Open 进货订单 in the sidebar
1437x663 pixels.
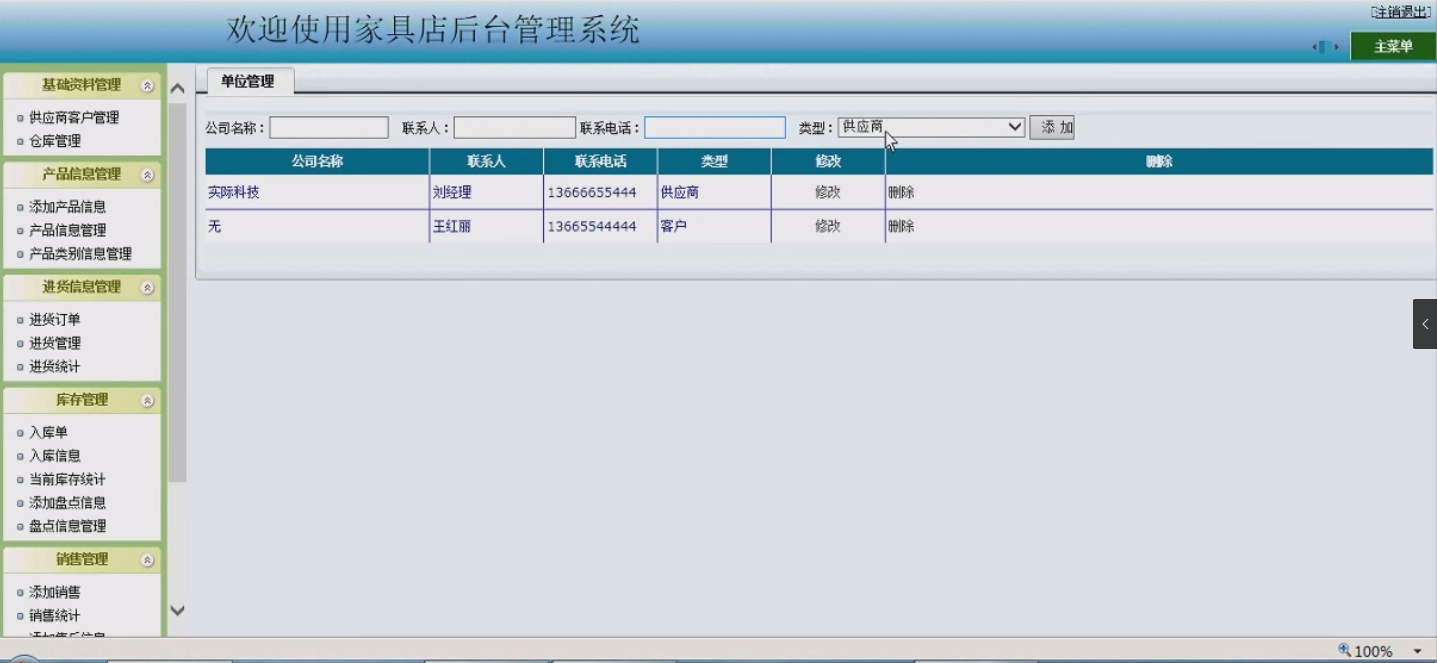[x=55, y=320]
